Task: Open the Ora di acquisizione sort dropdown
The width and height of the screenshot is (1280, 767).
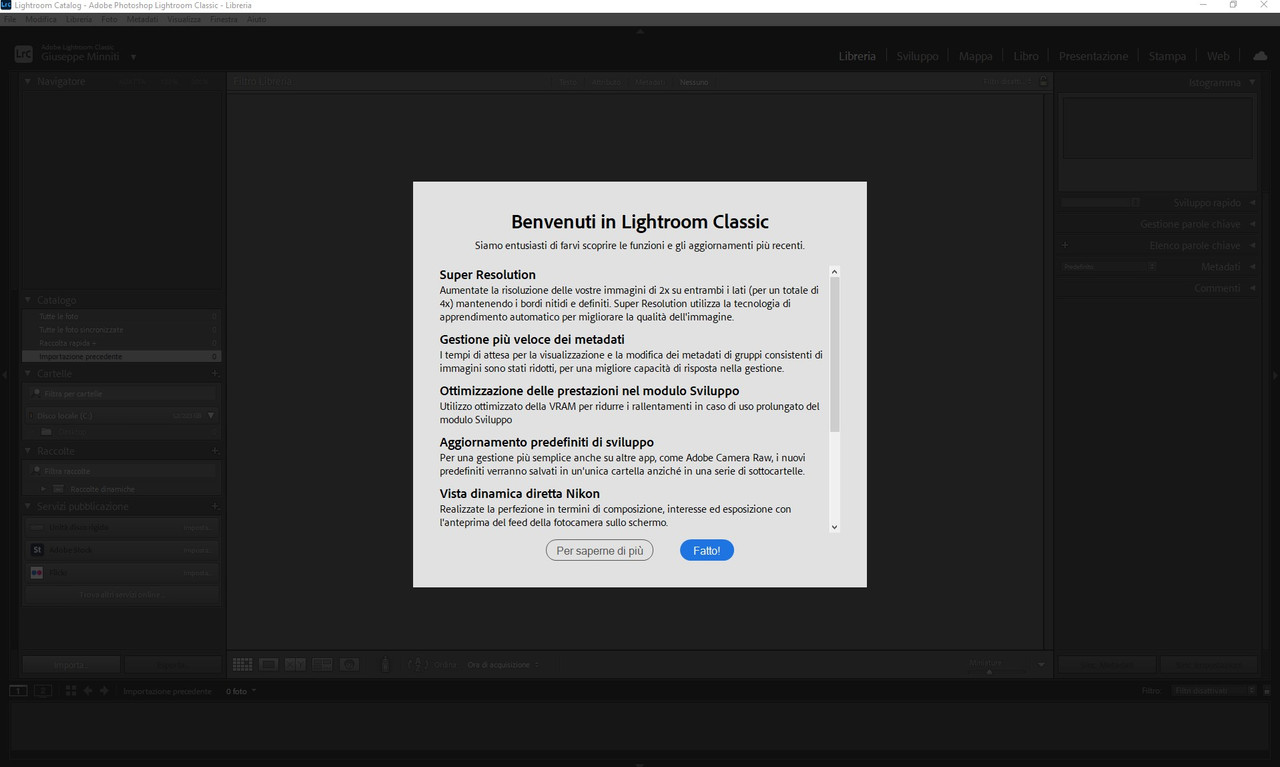Action: point(503,665)
